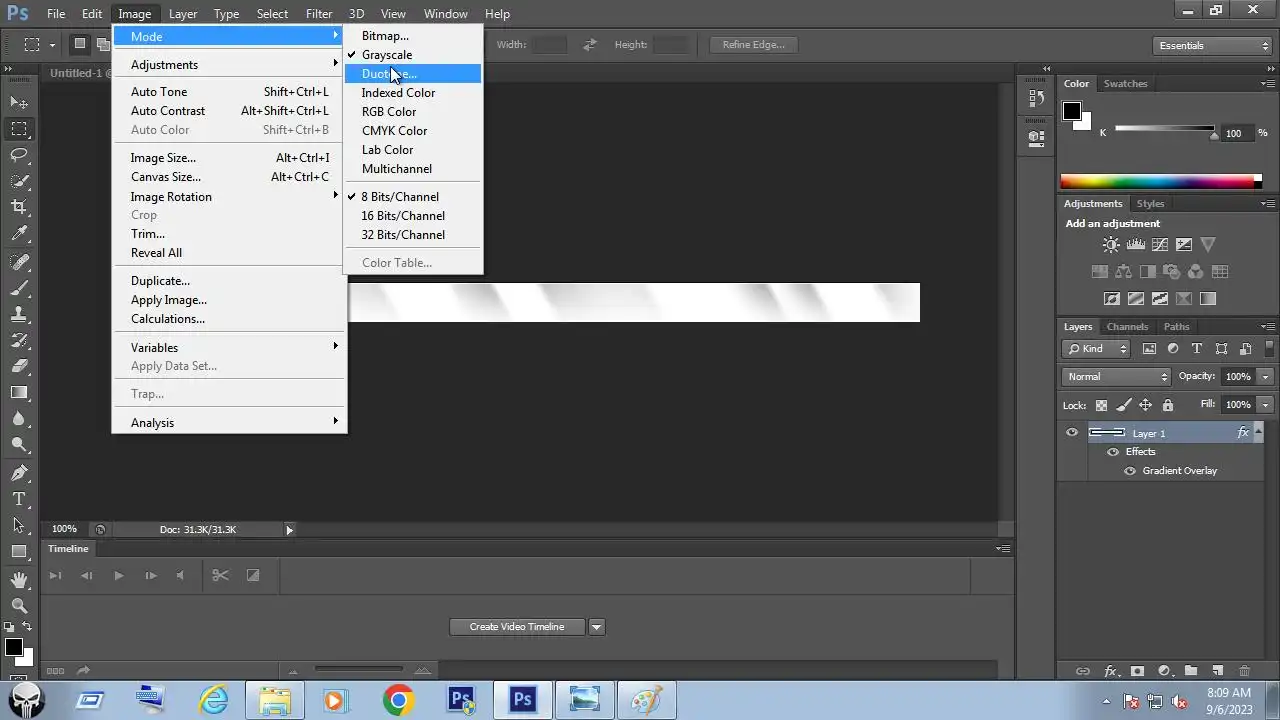The image size is (1280, 720).
Task: Select the Path Selection tool
Action: coord(19,525)
